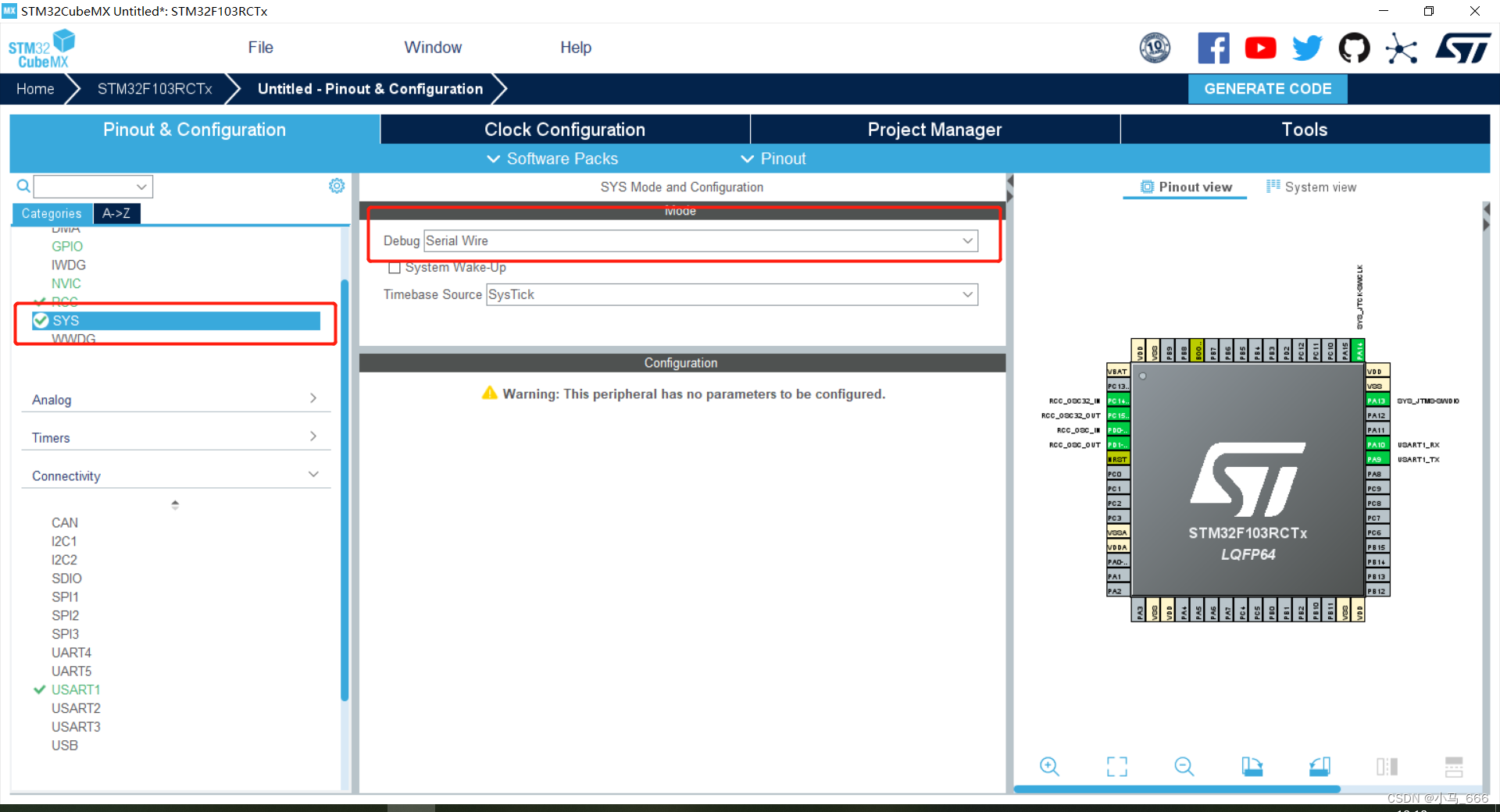Image resolution: width=1500 pixels, height=812 pixels.
Task: Rotate the chip counter-clockwise
Action: click(x=1320, y=767)
